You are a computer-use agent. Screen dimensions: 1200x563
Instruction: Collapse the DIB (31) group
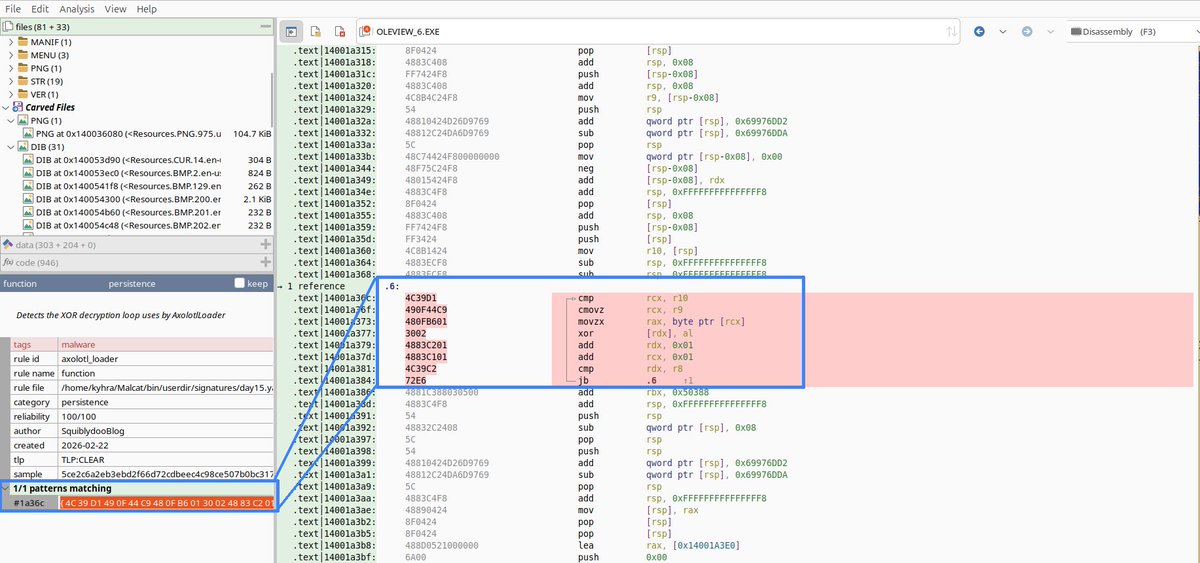[x=11, y=147]
